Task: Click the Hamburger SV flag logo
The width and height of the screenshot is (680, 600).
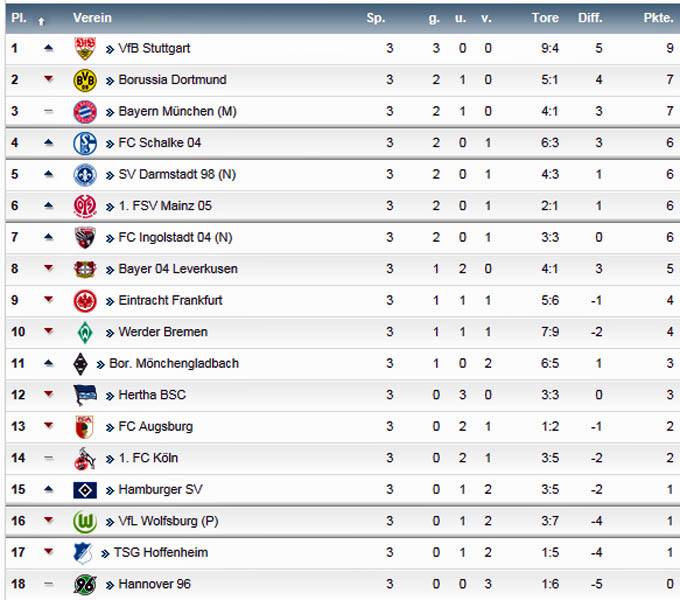Action: pyautogui.click(x=85, y=490)
